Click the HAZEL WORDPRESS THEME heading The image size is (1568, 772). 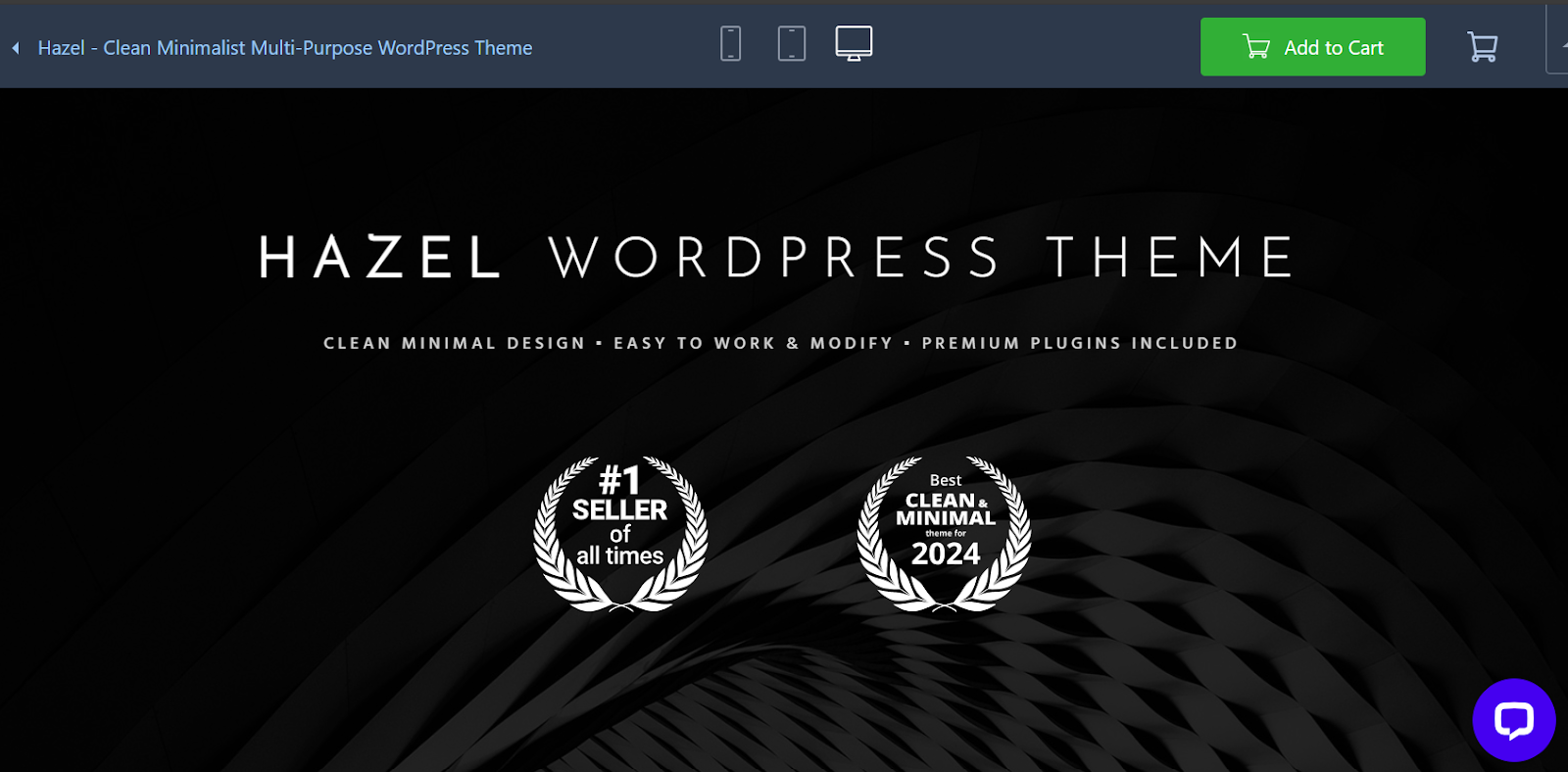tap(777, 258)
